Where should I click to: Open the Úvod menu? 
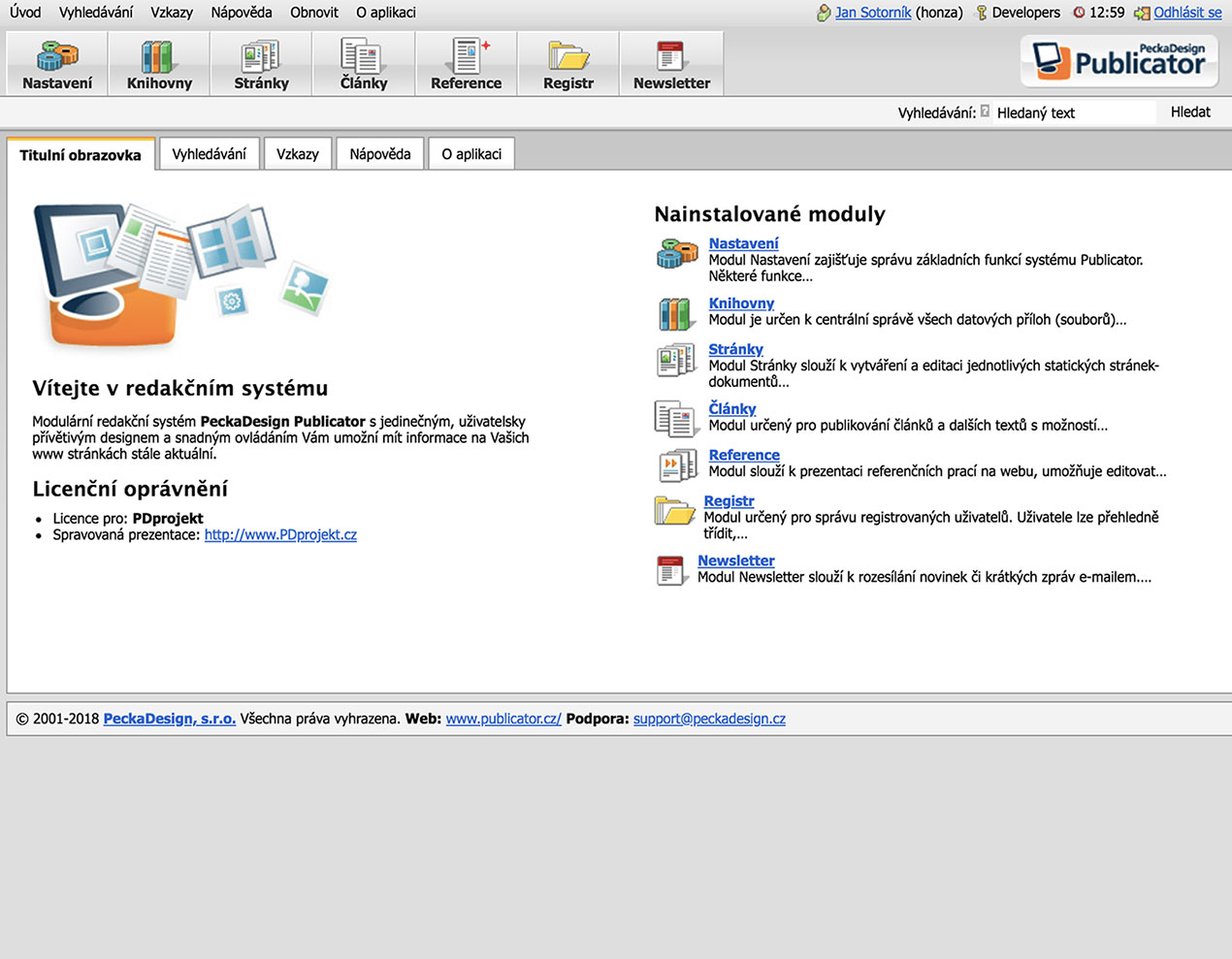[x=25, y=13]
